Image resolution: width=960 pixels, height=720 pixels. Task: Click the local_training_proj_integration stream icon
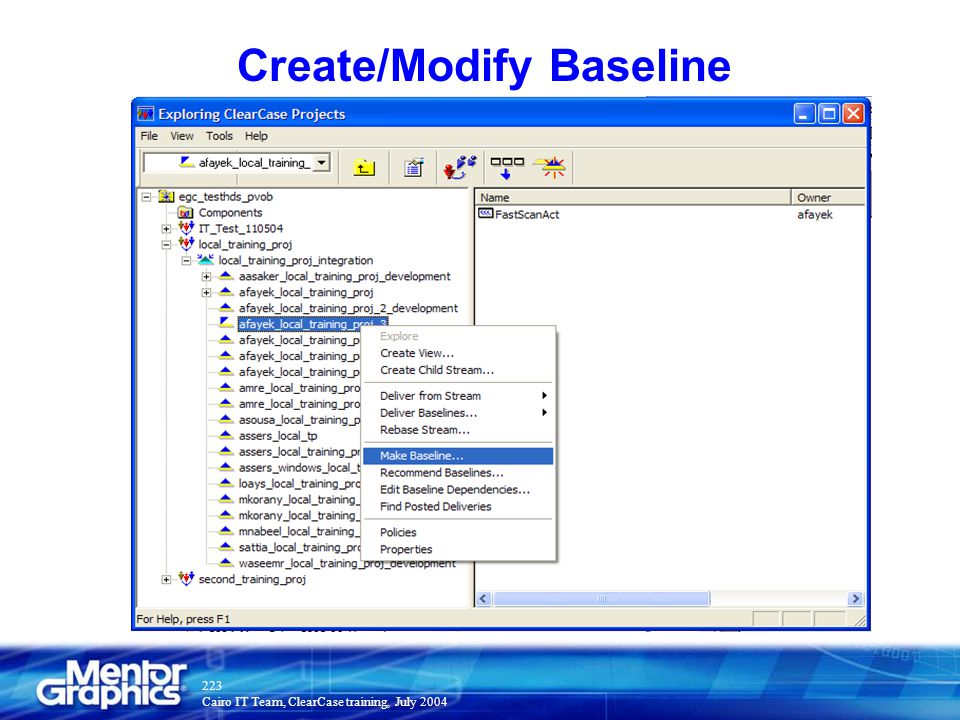click(x=206, y=260)
